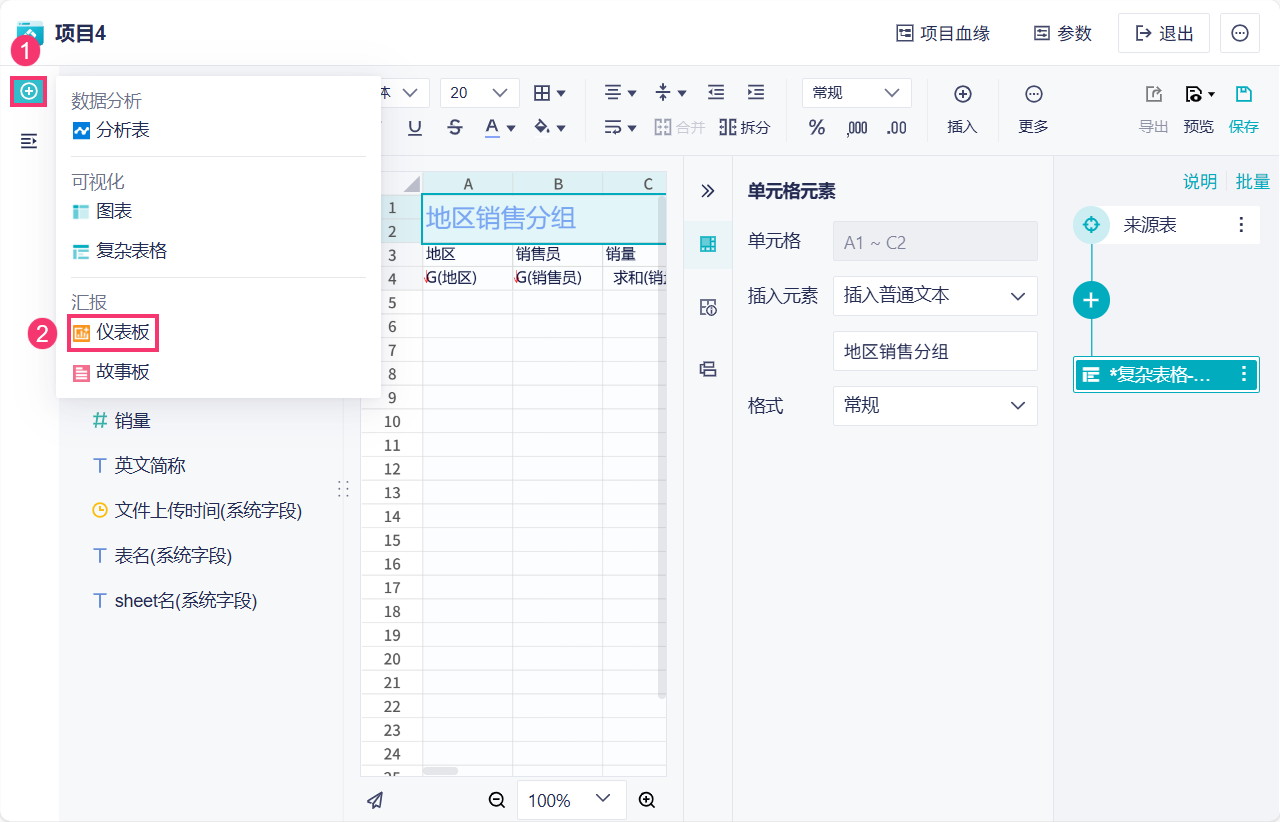Image resolution: width=1280 pixels, height=822 pixels.
Task: Click the zoom out magnifier icon
Action: pyautogui.click(x=497, y=800)
